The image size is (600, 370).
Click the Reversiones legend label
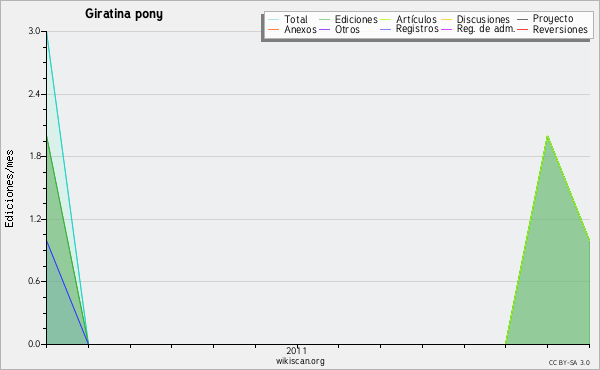coord(560,29)
